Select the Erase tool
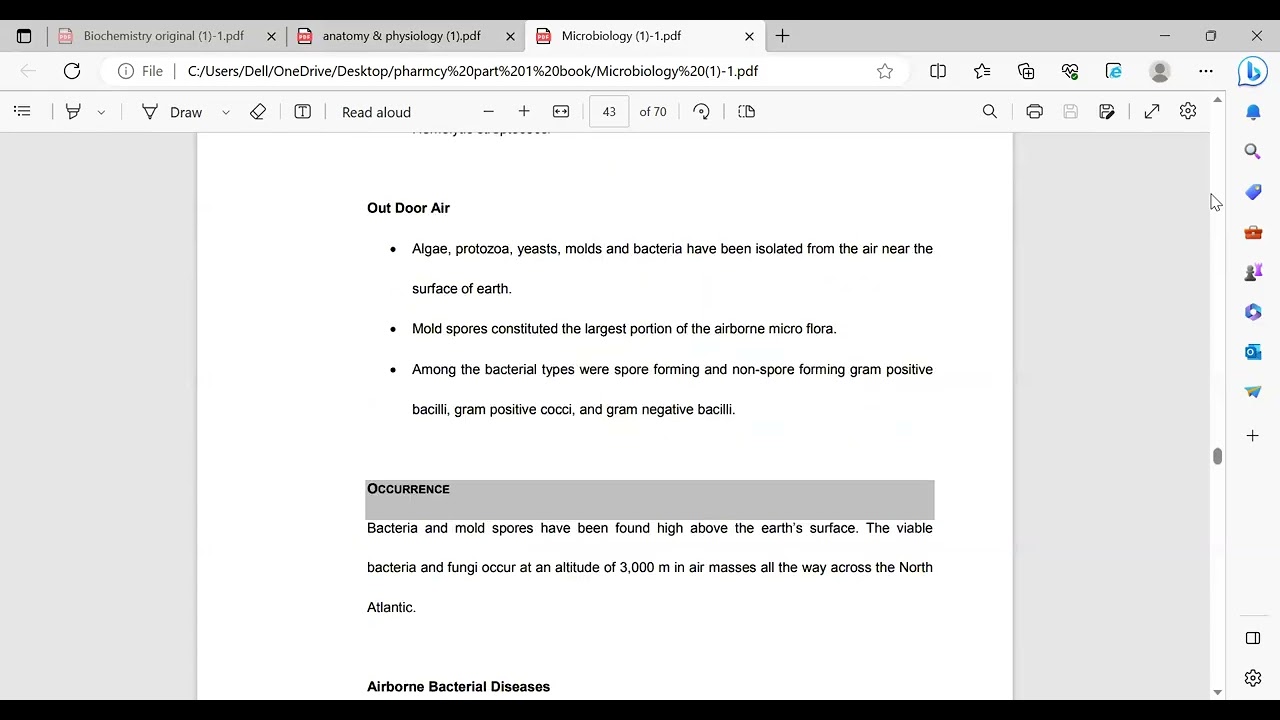Image resolution: width=1280 pixels, height=720 pixels. click(258, 112)
